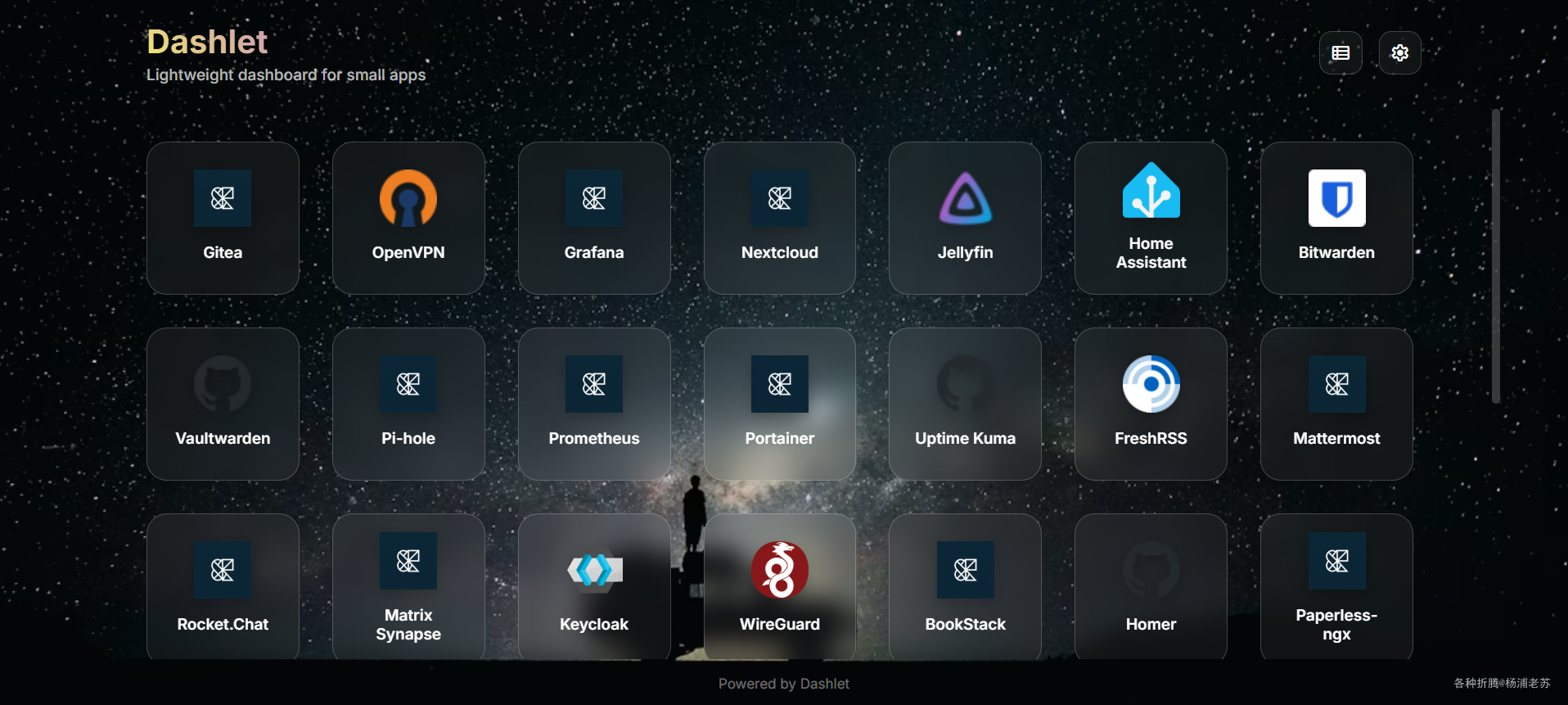This screenshot has height=705, width=1568.
Task: Open the Gitea app icon
Action: (x=223, y=198)
